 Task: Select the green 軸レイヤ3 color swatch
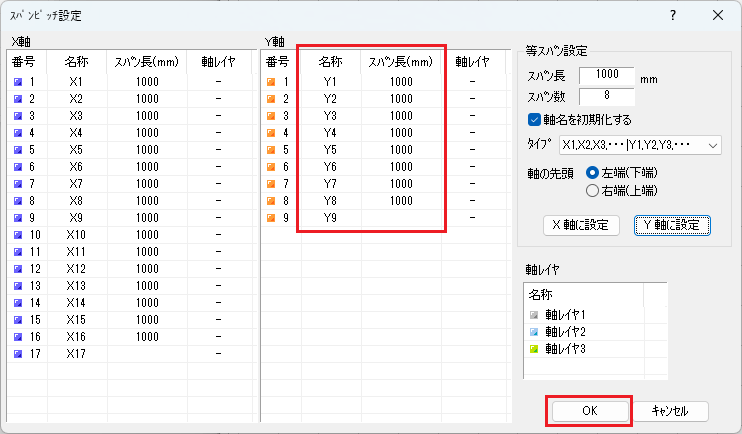pyautogui.click(x=534, y=349)
